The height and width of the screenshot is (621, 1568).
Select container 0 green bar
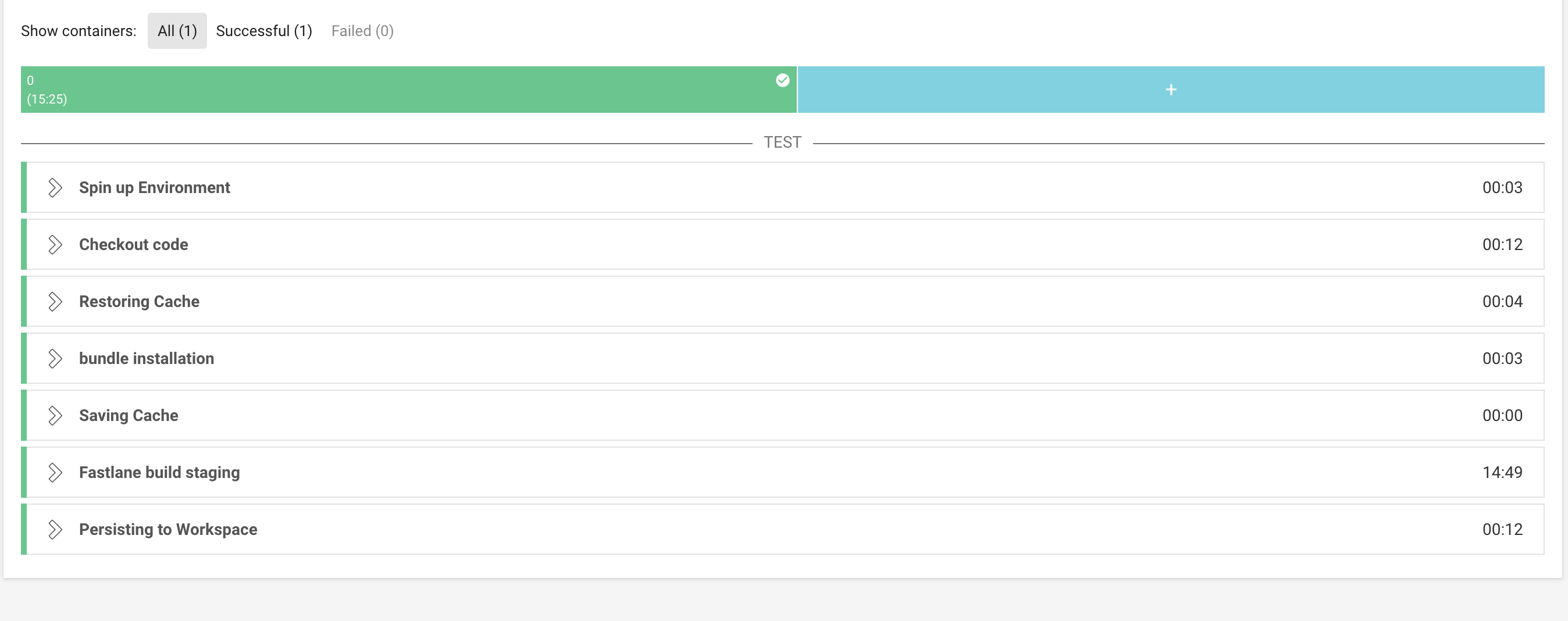point(408,90)
